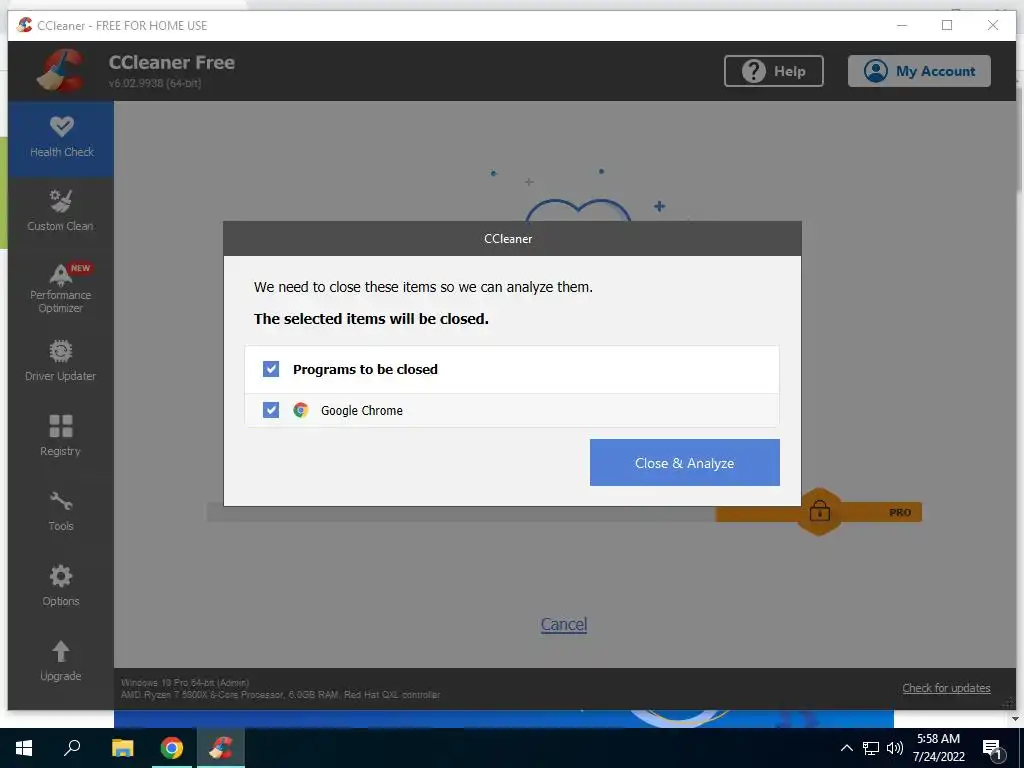
Task: Click the "Programs to be closed" heading
Action: [365, 369]
